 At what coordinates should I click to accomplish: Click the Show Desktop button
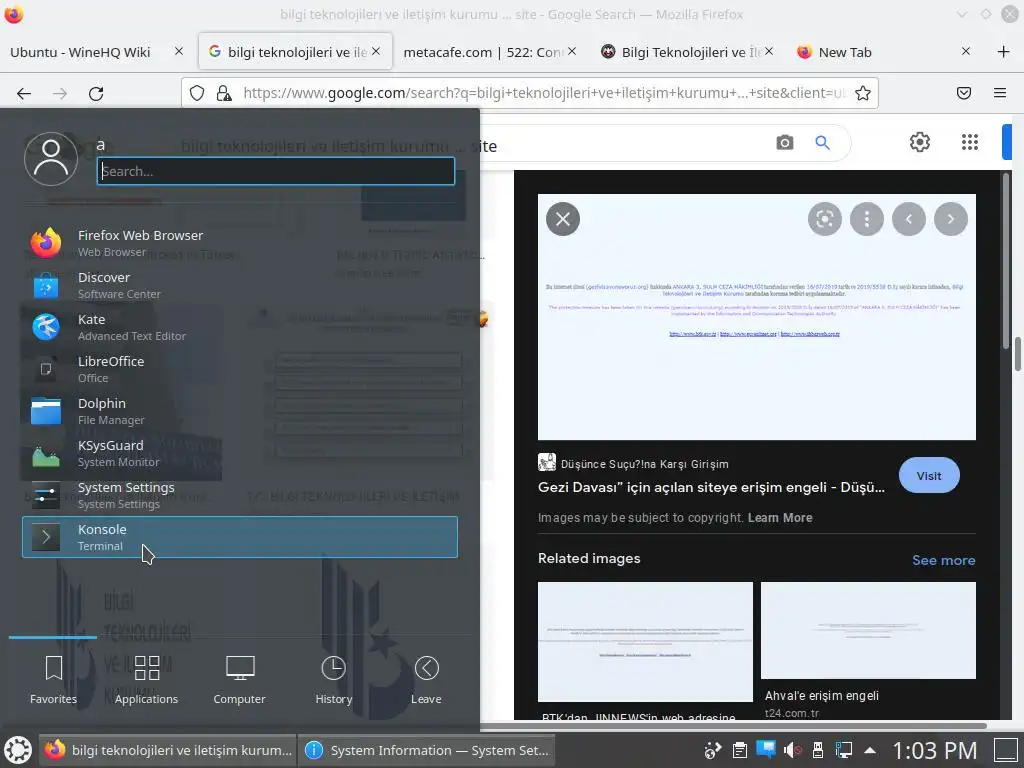click(1006, 750)
